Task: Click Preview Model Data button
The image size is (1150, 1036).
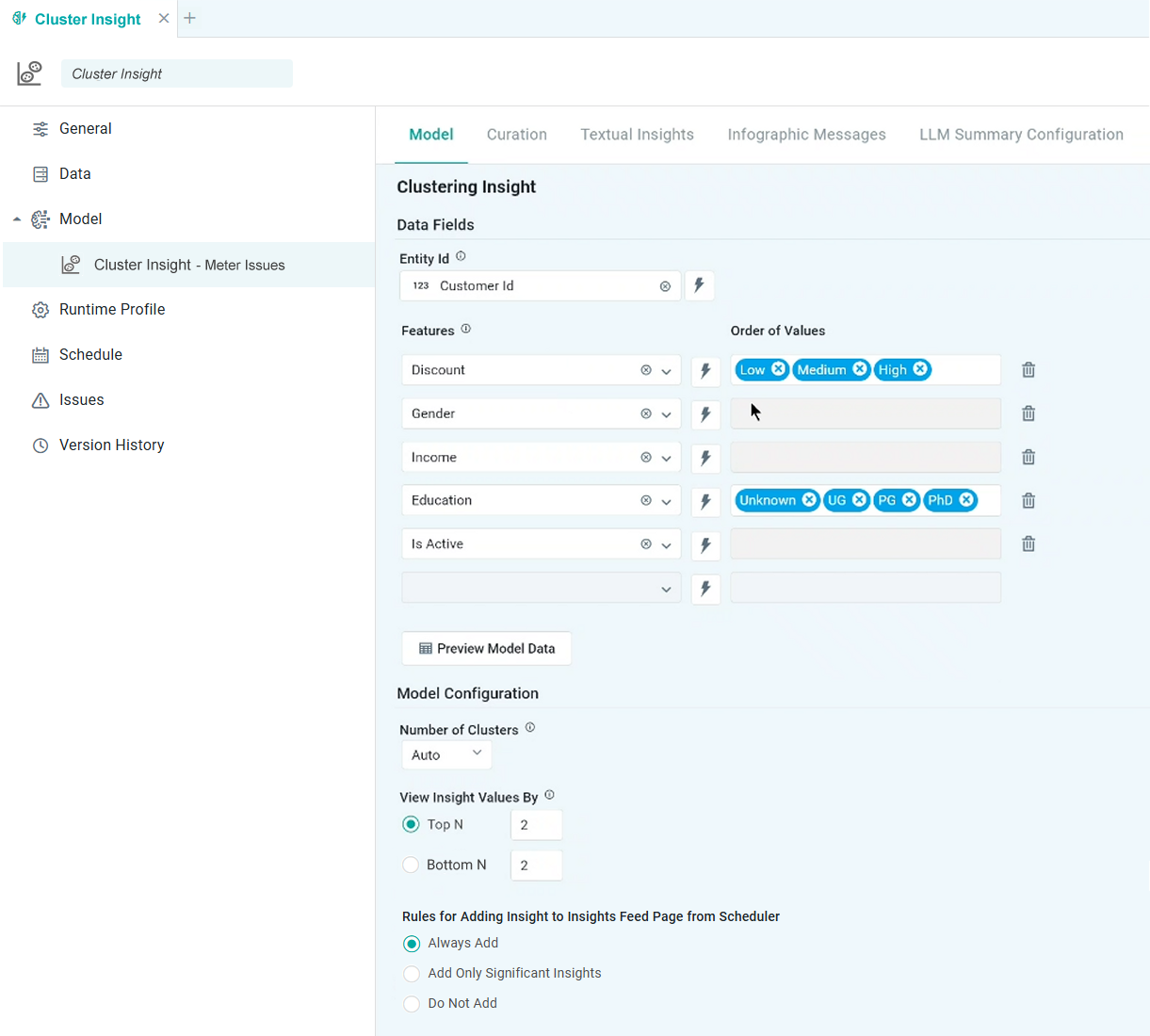Action: [487, 648]
